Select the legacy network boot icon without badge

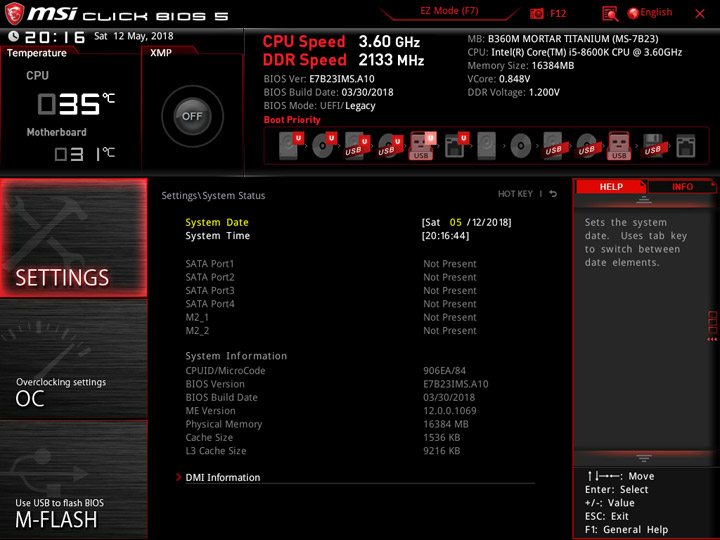pos(686,146)
